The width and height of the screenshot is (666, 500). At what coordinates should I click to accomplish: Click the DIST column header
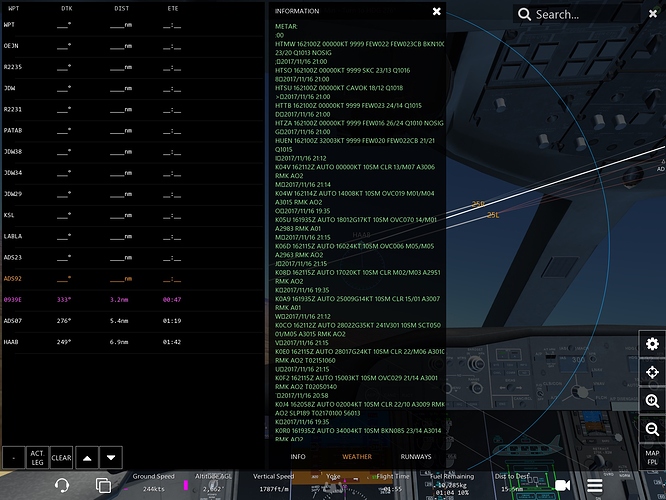tap(121, 8)
